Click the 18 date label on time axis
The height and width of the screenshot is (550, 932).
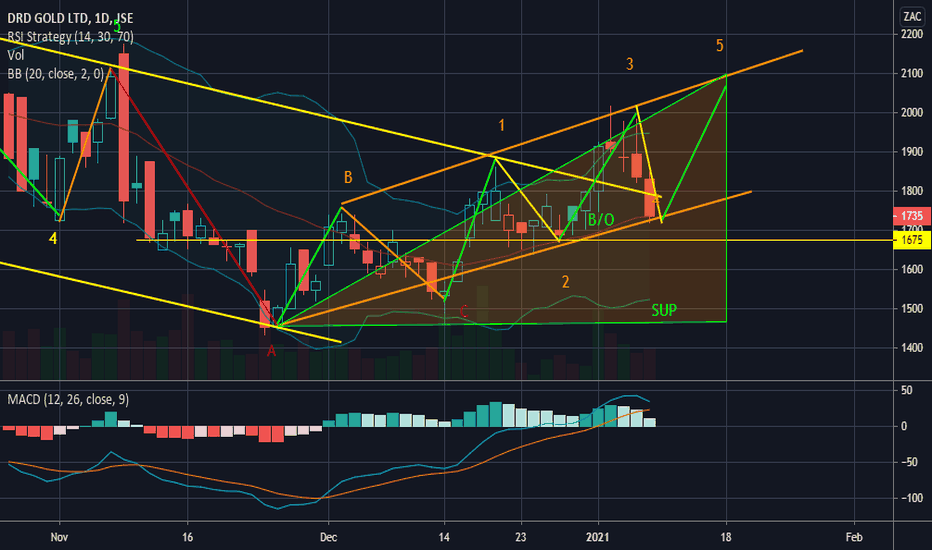[726, 538]
